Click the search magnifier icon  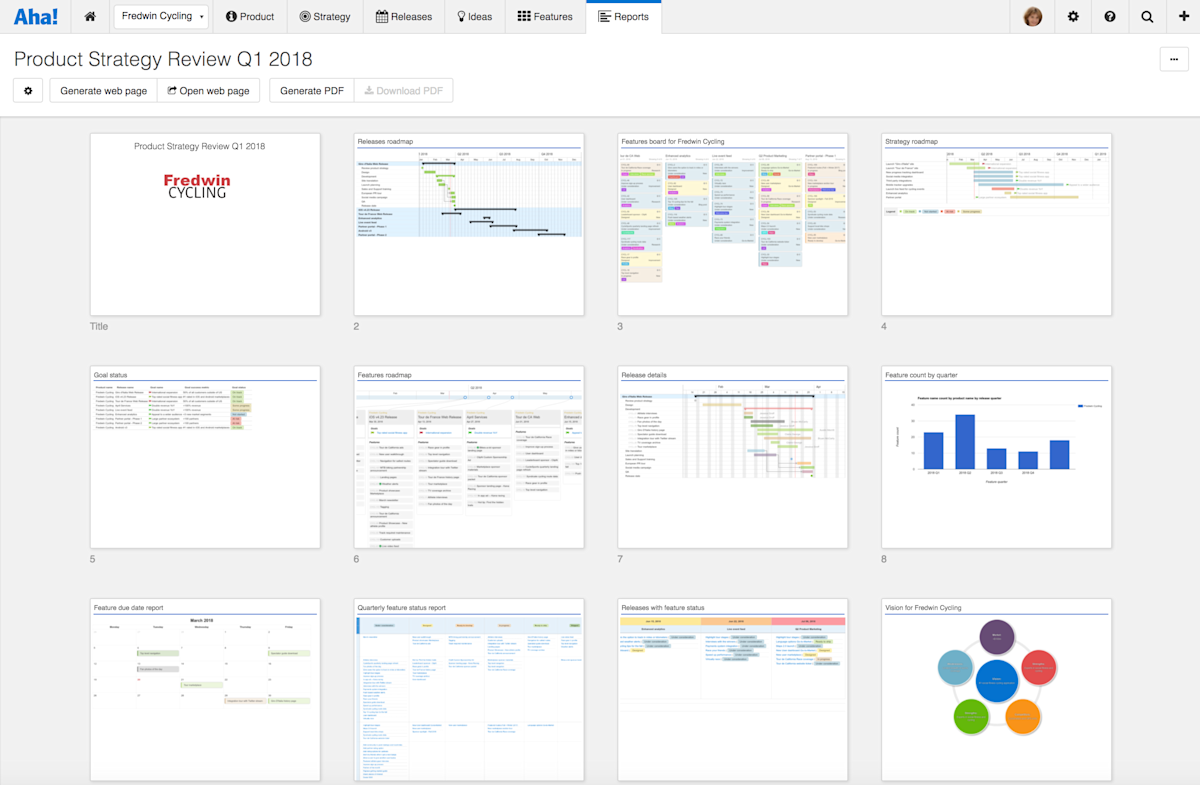tap(1146, 16)
